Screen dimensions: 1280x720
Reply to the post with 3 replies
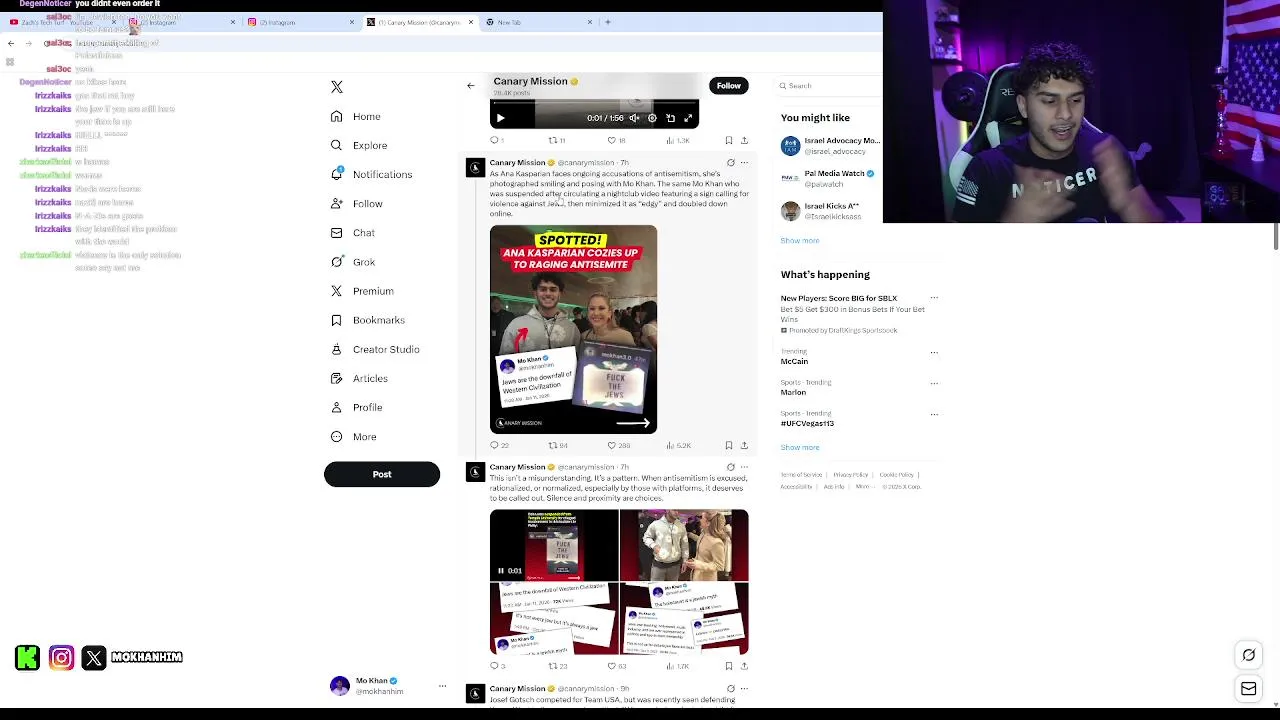tap(497, 666)
